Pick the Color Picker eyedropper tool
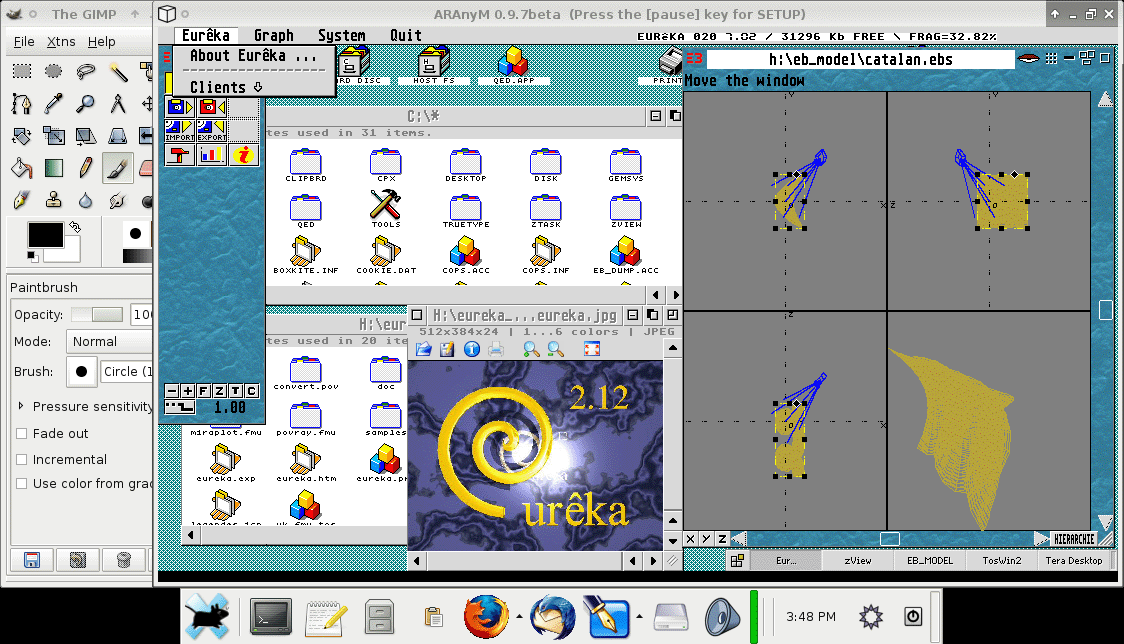1124x644 pixels. pos(54,104)
